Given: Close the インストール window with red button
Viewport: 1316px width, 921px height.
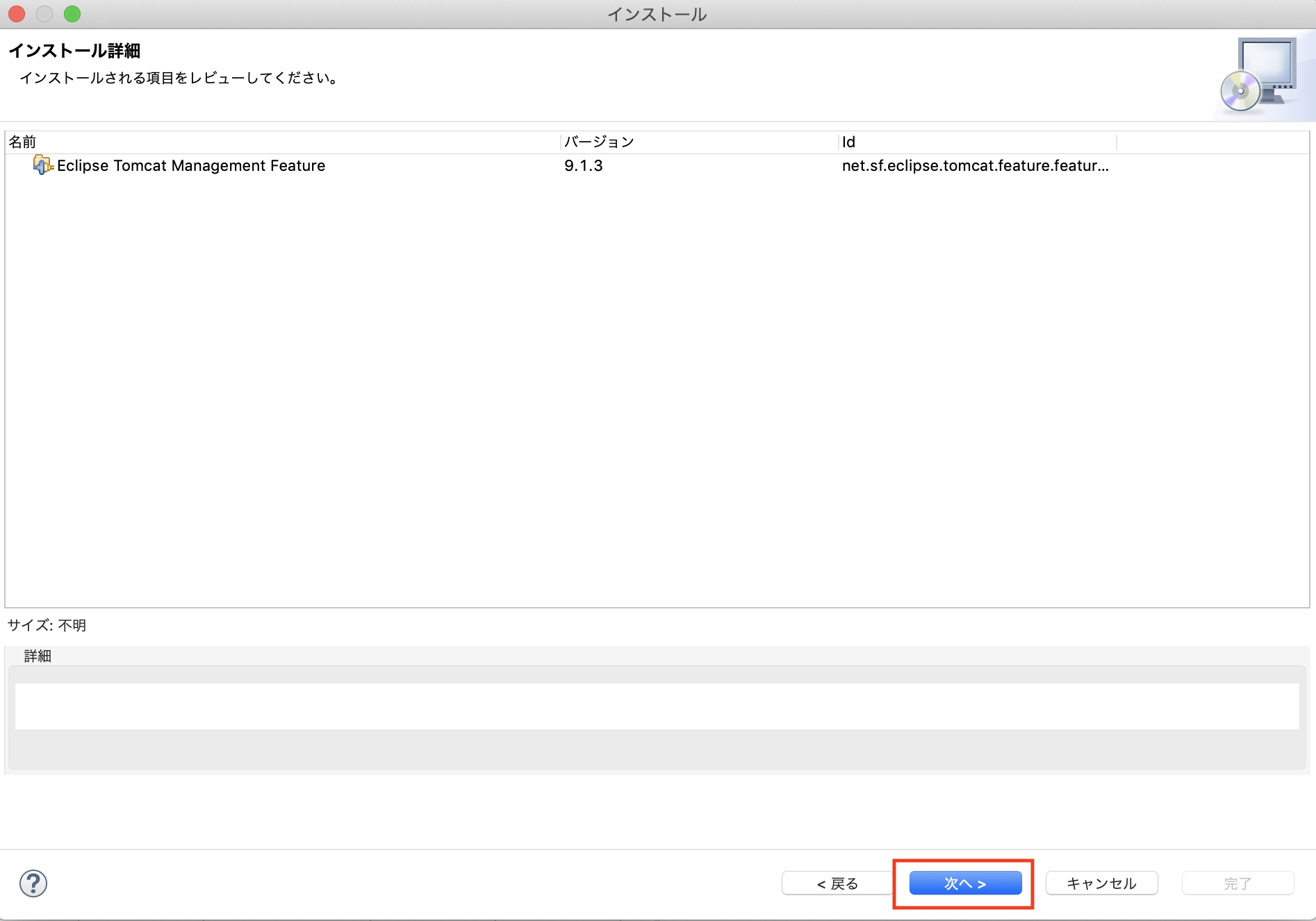Looking at the screenshot, I should coord(17,14).
